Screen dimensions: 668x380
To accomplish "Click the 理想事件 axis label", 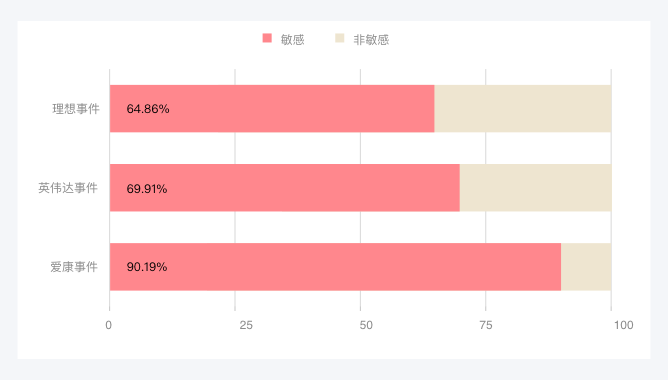I will point(76,109).
